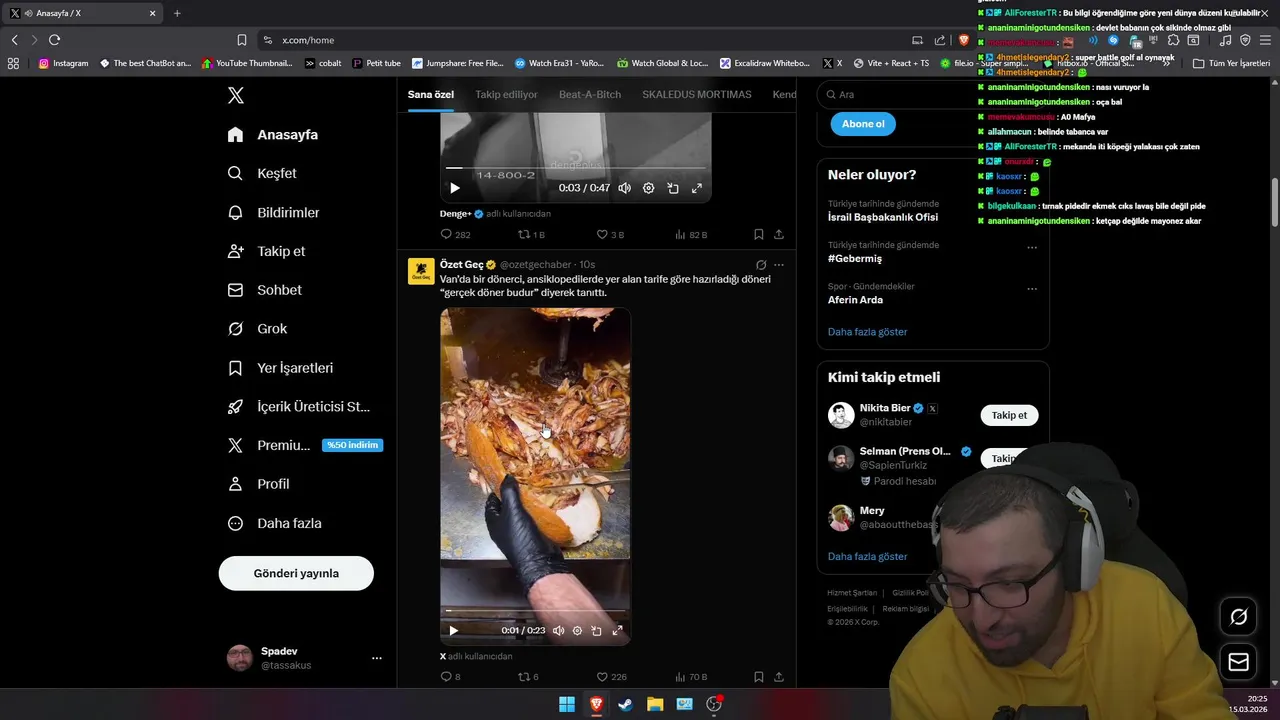Follow Nikita Bier with Takip et

[1009, 415]
